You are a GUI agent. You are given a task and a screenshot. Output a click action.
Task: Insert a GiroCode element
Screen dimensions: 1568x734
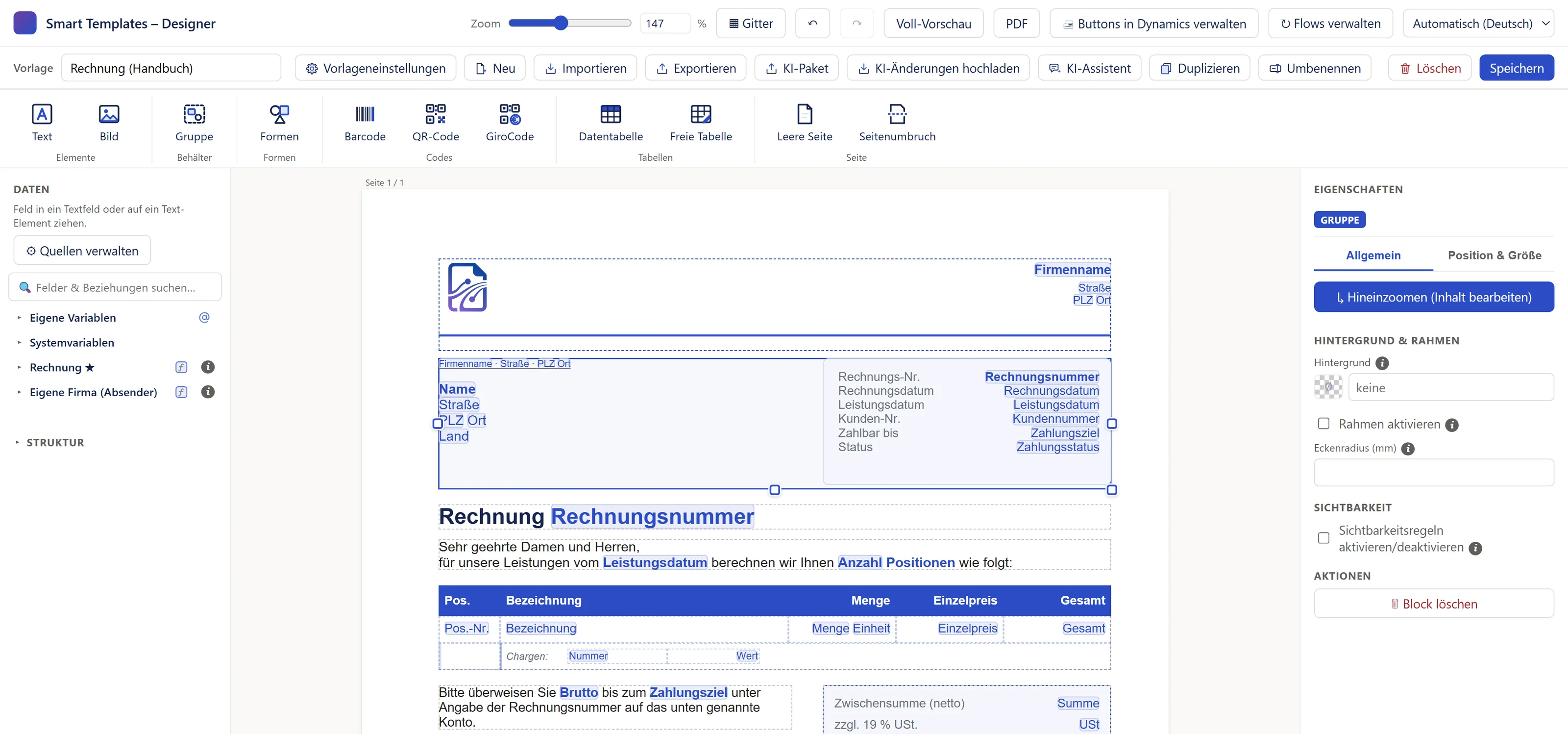[510, 123]
